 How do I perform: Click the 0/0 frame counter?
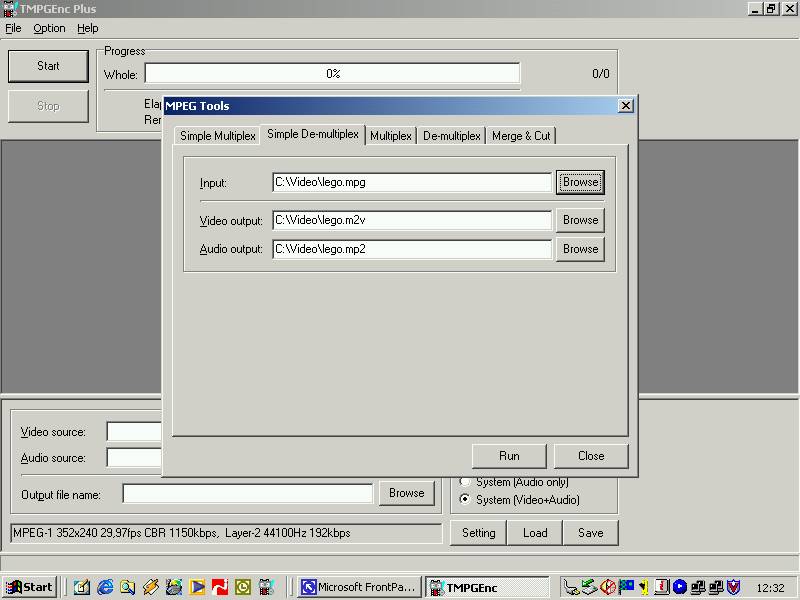(601, 74)
